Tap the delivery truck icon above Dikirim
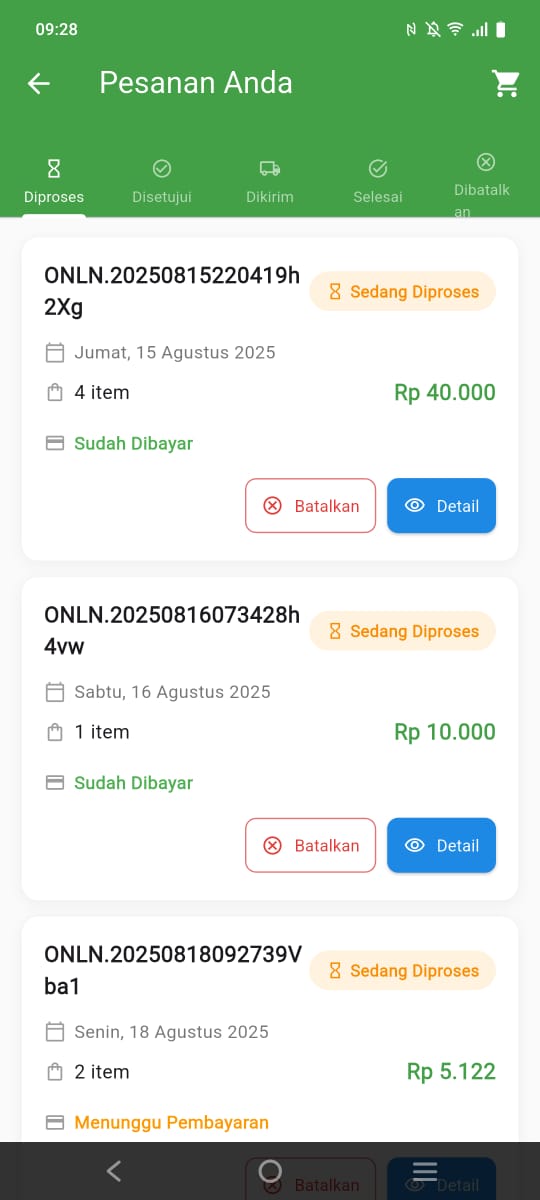540x1200 pixels. 270,168
